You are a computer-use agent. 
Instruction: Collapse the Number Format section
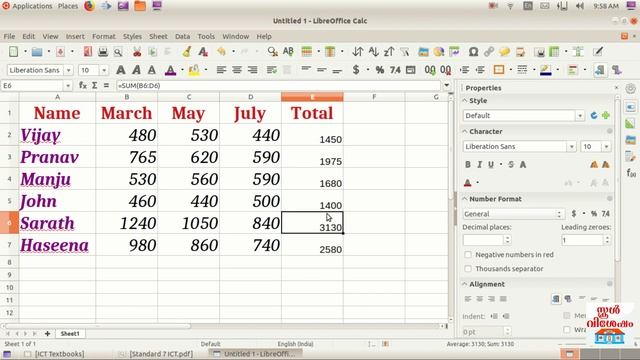pyautogui.click(x=465, y=199)
